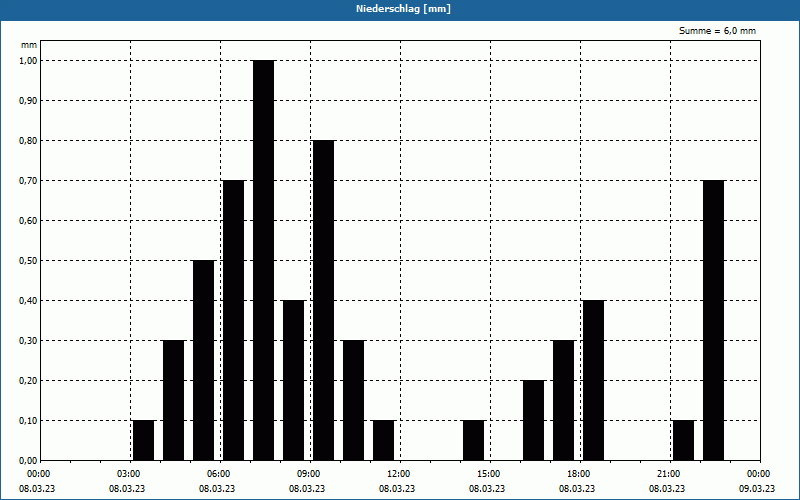The height and width of the screenshot is (500, 800).
Task: Click the 06:00 time label
Action: (217, 474)
